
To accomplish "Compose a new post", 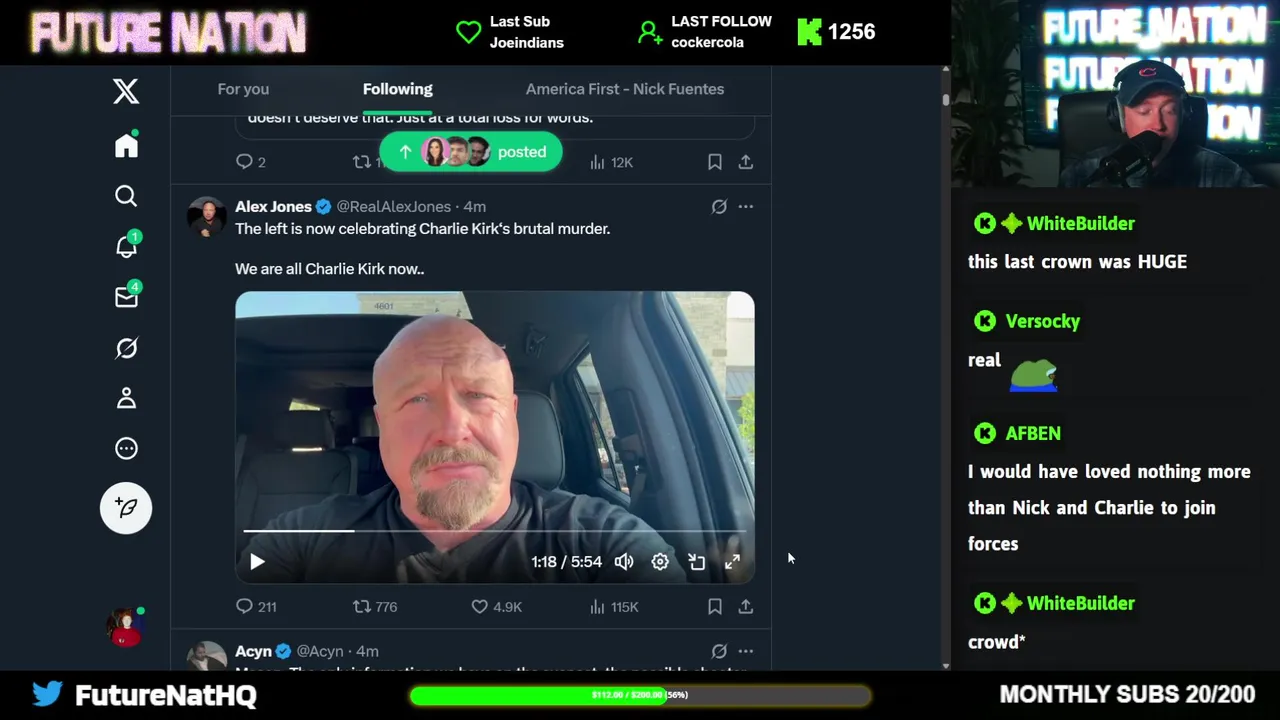I will (x=126, y=508).
